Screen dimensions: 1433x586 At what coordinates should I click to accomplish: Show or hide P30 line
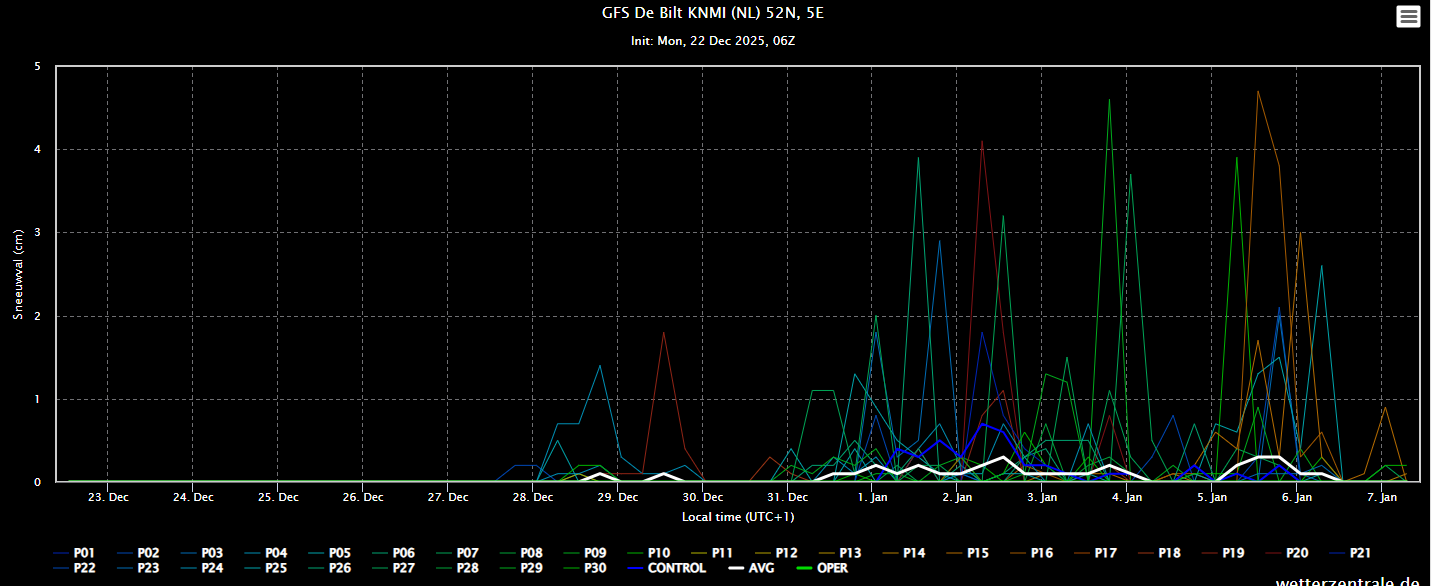tap(587, 568)
